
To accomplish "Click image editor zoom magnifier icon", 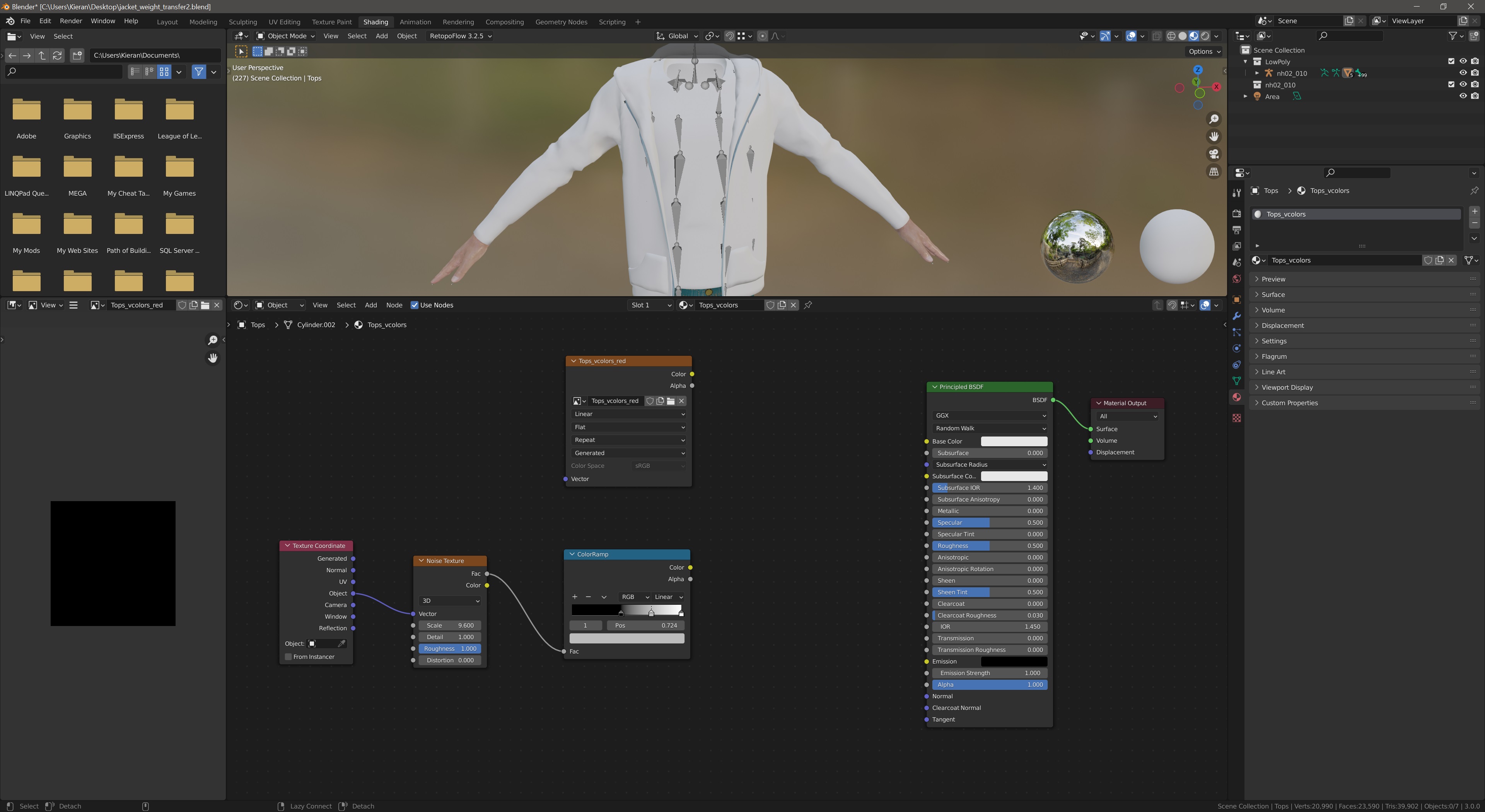I will pyautogui.click(x=212, y=340).
